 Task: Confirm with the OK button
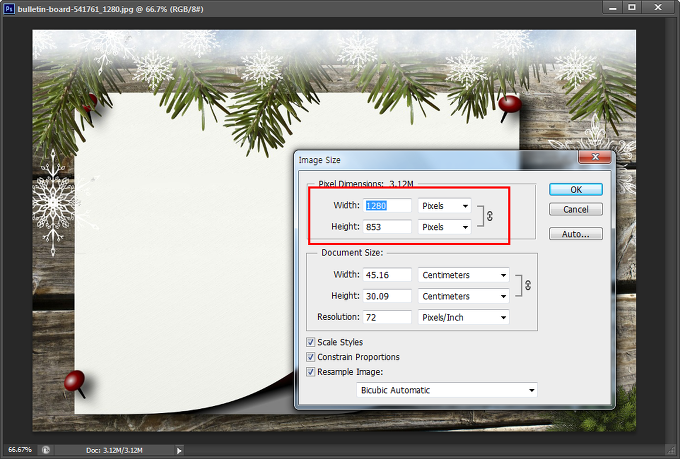click(x=576, y=190)
